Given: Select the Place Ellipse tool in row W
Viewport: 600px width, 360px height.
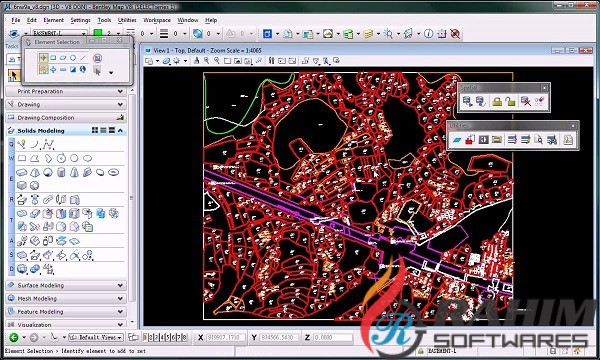Looking at the screenshot, I should coord(87,158).
